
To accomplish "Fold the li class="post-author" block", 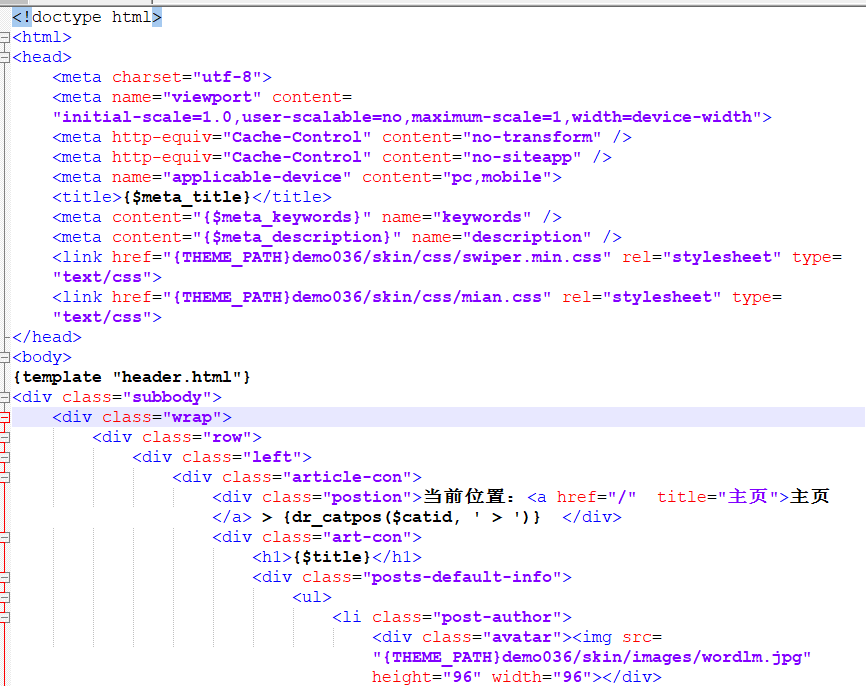I will coord(5,617).
